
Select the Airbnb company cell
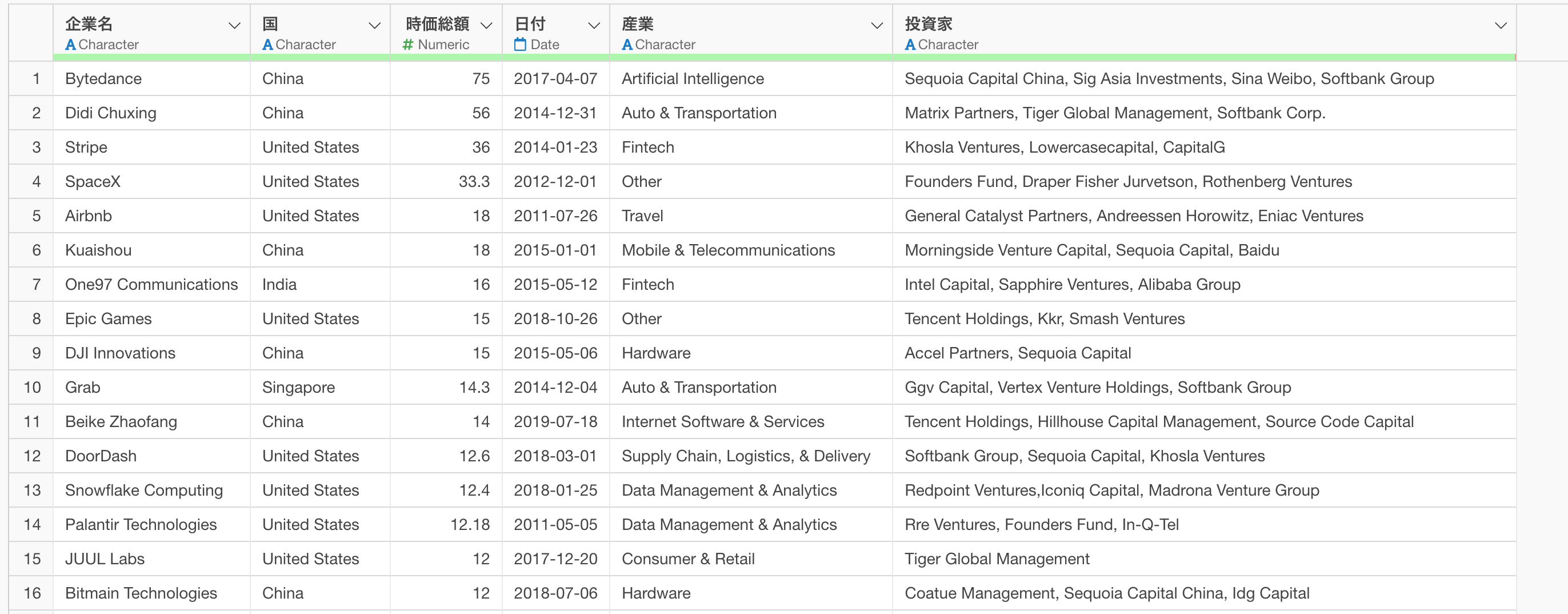coord(151,216)
